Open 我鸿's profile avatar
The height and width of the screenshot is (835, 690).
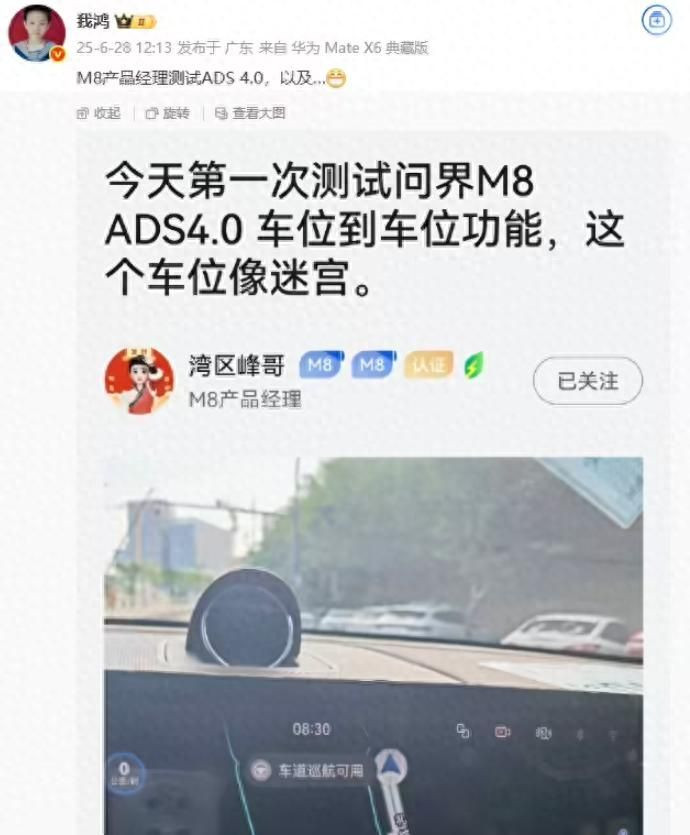coord(37,33)
